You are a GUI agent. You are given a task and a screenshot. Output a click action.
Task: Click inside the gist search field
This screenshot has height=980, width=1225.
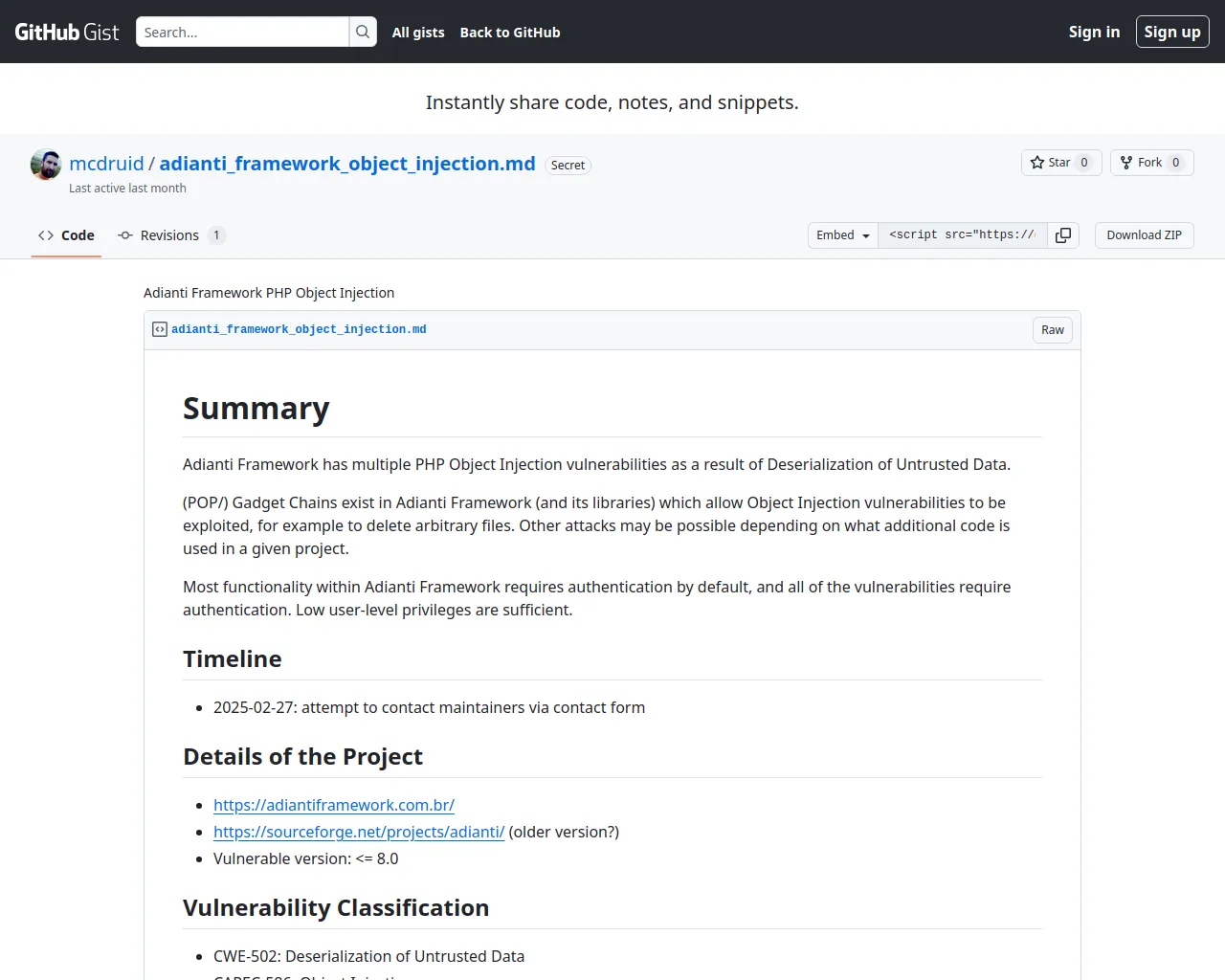pos(242,32)
